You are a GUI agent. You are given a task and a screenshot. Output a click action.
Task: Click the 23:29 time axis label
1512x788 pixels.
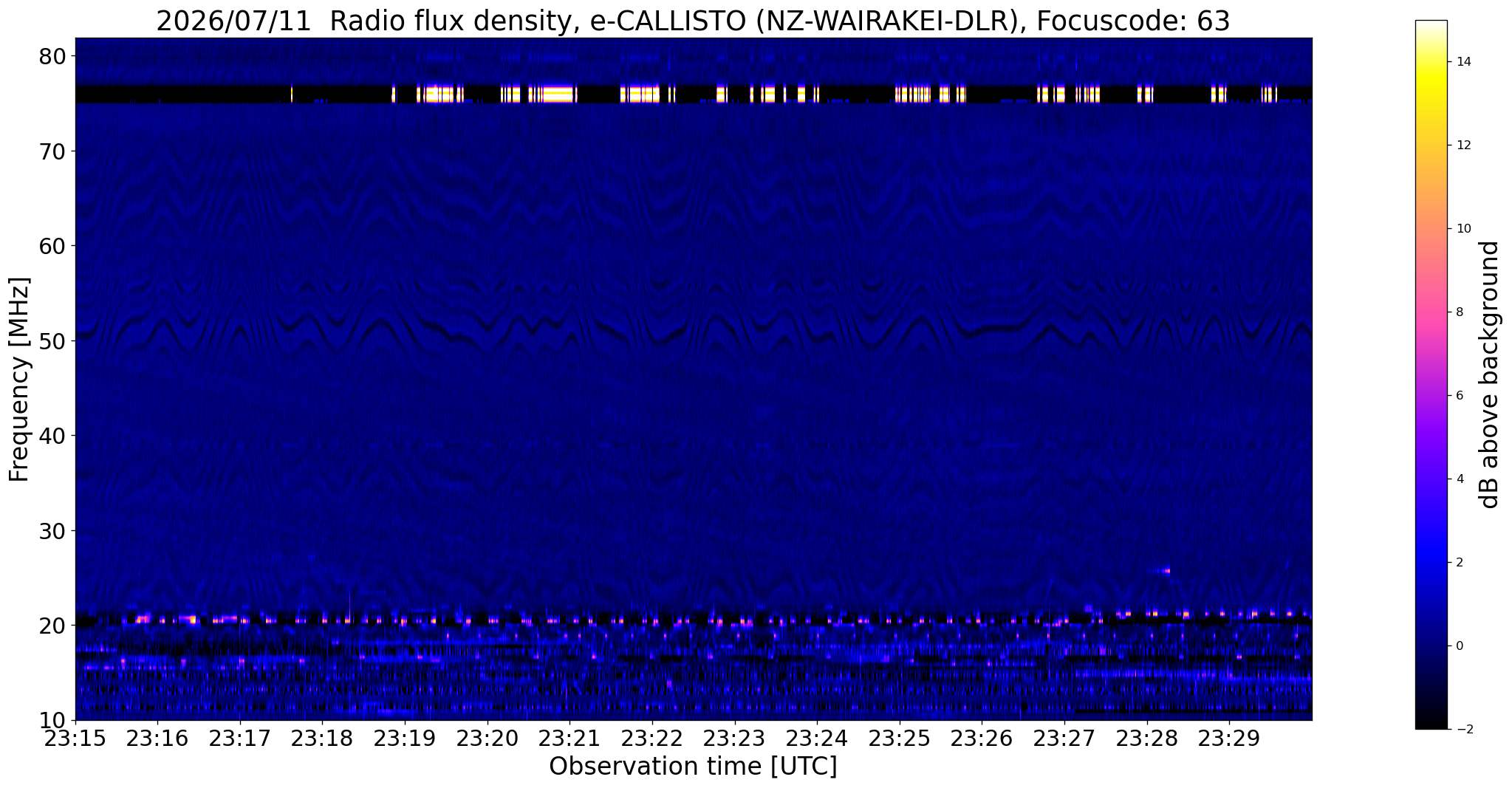[x=1229, y=739]
